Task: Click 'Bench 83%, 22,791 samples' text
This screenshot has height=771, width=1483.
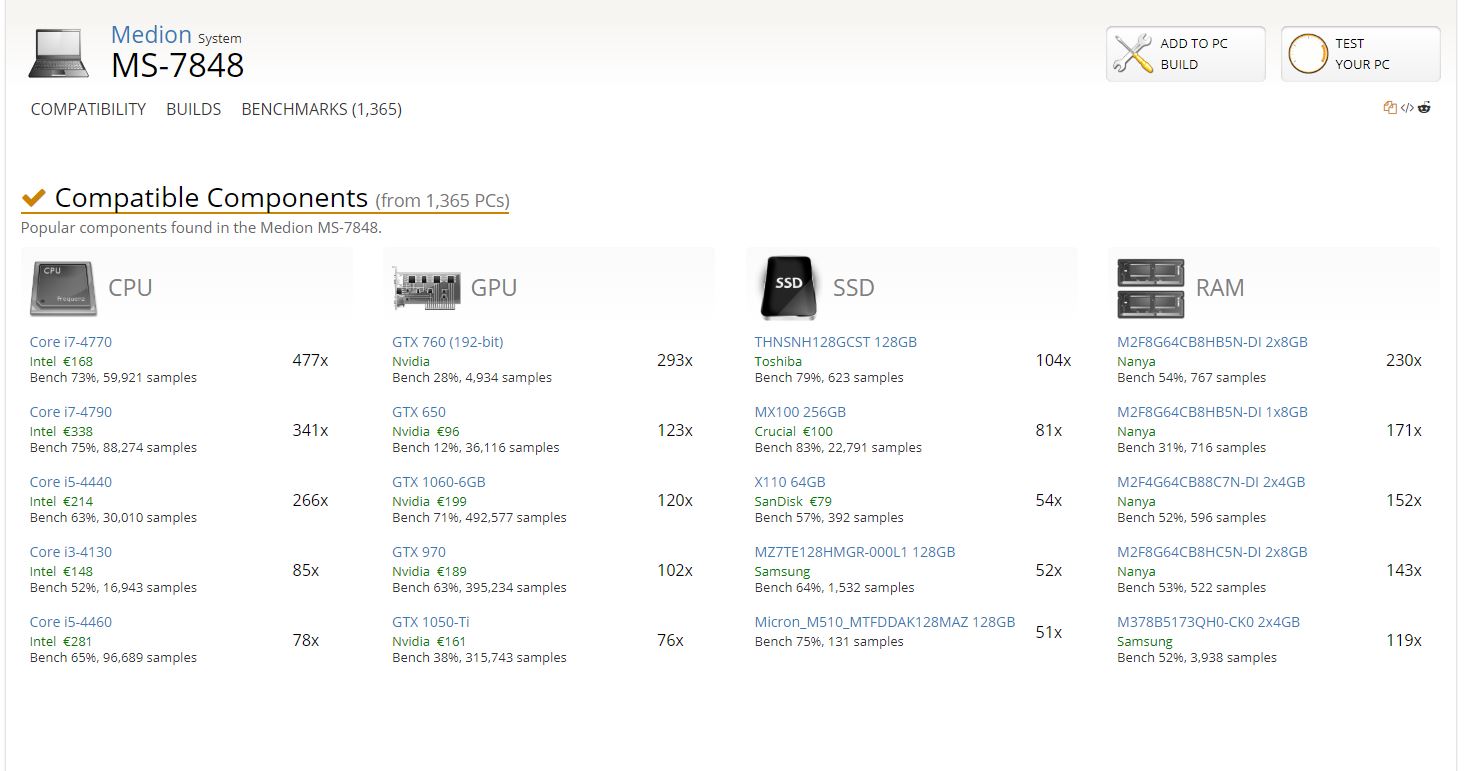Action: [x=838, y=448]
